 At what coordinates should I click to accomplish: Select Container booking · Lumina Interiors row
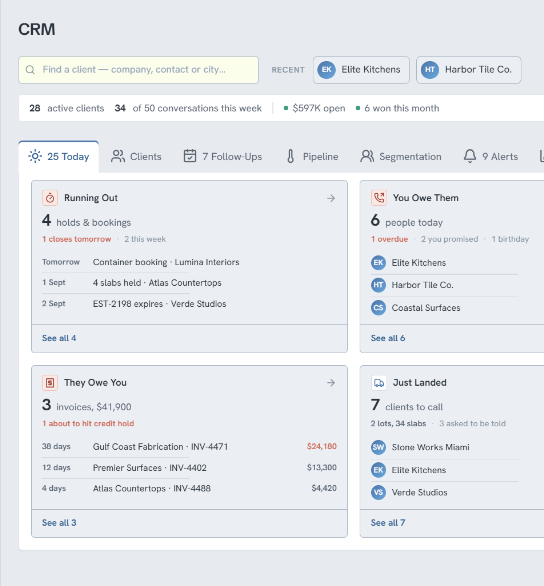[x=189, y=262]
